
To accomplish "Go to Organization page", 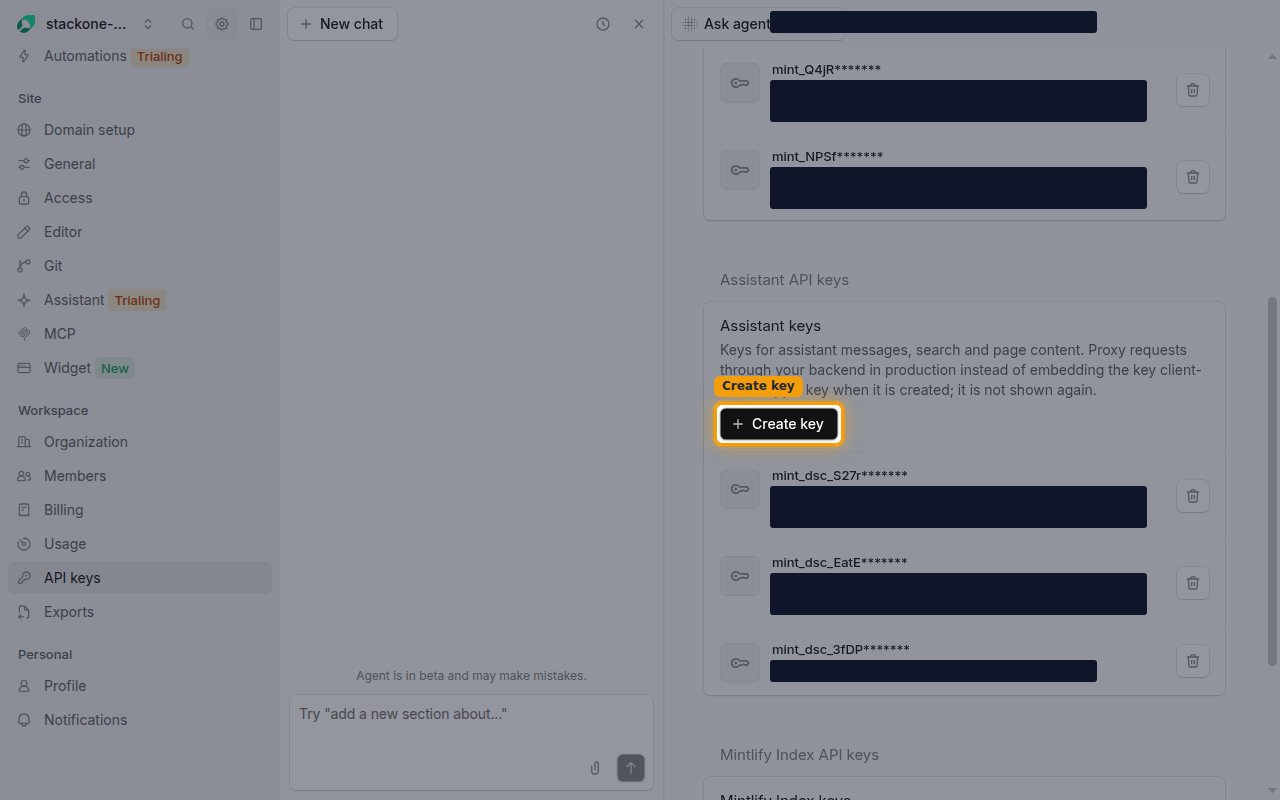I will click(x=140, y=442).
